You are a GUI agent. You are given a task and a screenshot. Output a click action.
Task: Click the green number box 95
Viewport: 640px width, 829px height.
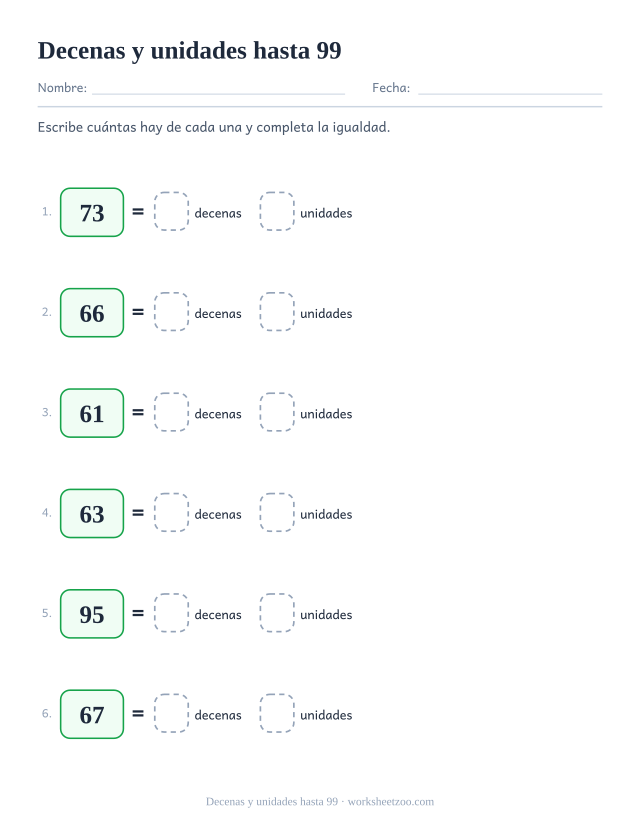tap(92, 614)
